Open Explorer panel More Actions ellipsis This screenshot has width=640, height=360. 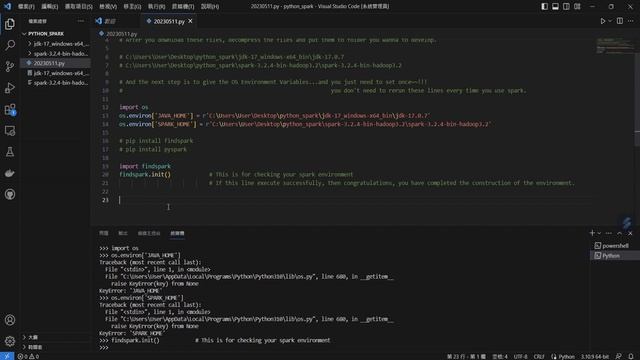click(x=80, y=21)
